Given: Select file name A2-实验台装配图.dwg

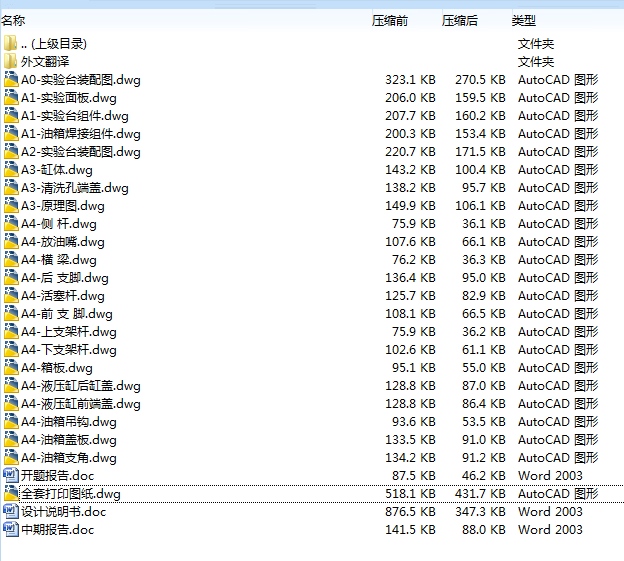Looking at the screenshot, I should click(x=81, y=152).
